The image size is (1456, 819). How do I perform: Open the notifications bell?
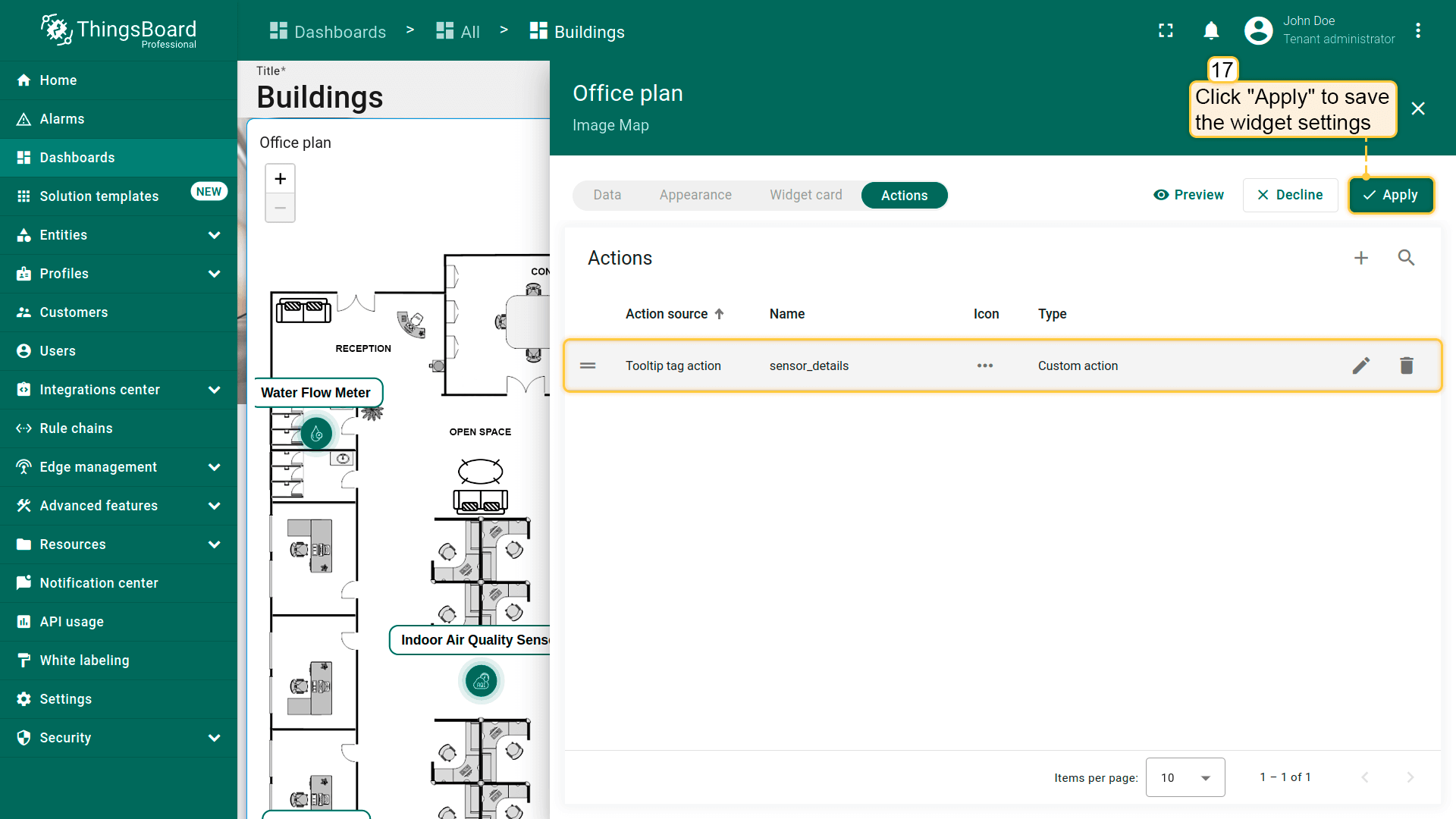[1211, 30]
